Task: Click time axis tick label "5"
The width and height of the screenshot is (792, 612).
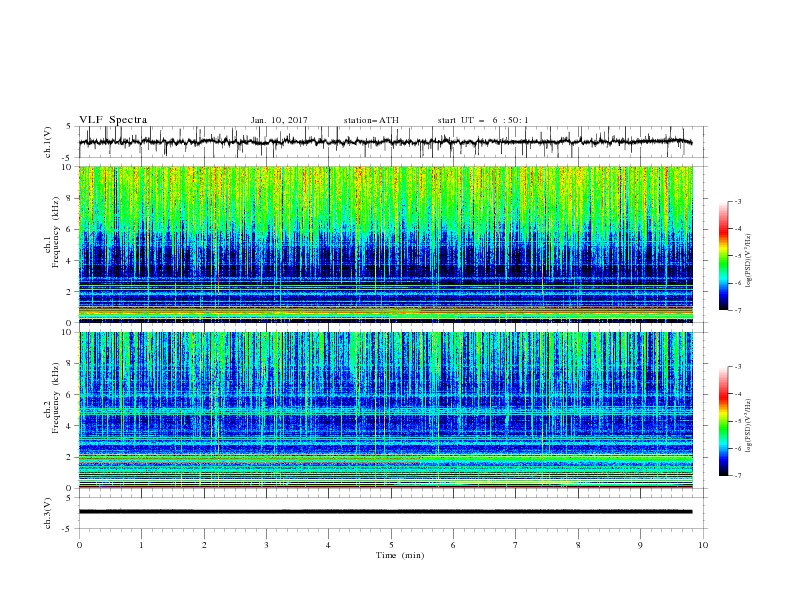Action: click(391, 545)
